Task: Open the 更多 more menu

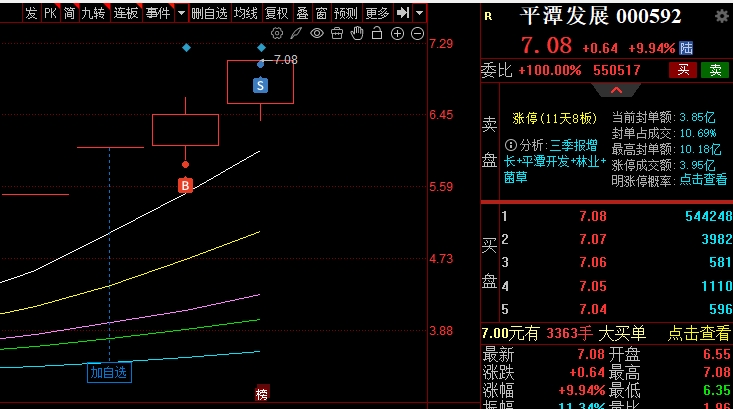Action: click(377, 13)
